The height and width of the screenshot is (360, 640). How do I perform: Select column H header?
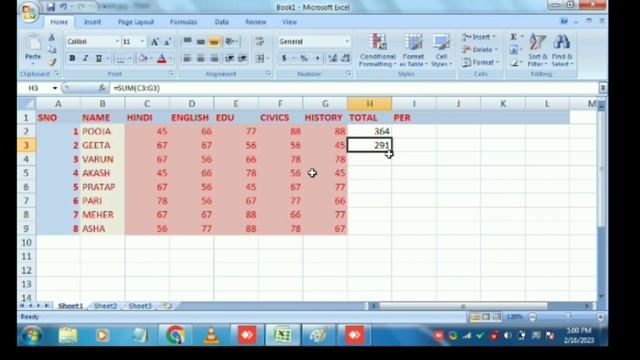[x=369, y=104]
